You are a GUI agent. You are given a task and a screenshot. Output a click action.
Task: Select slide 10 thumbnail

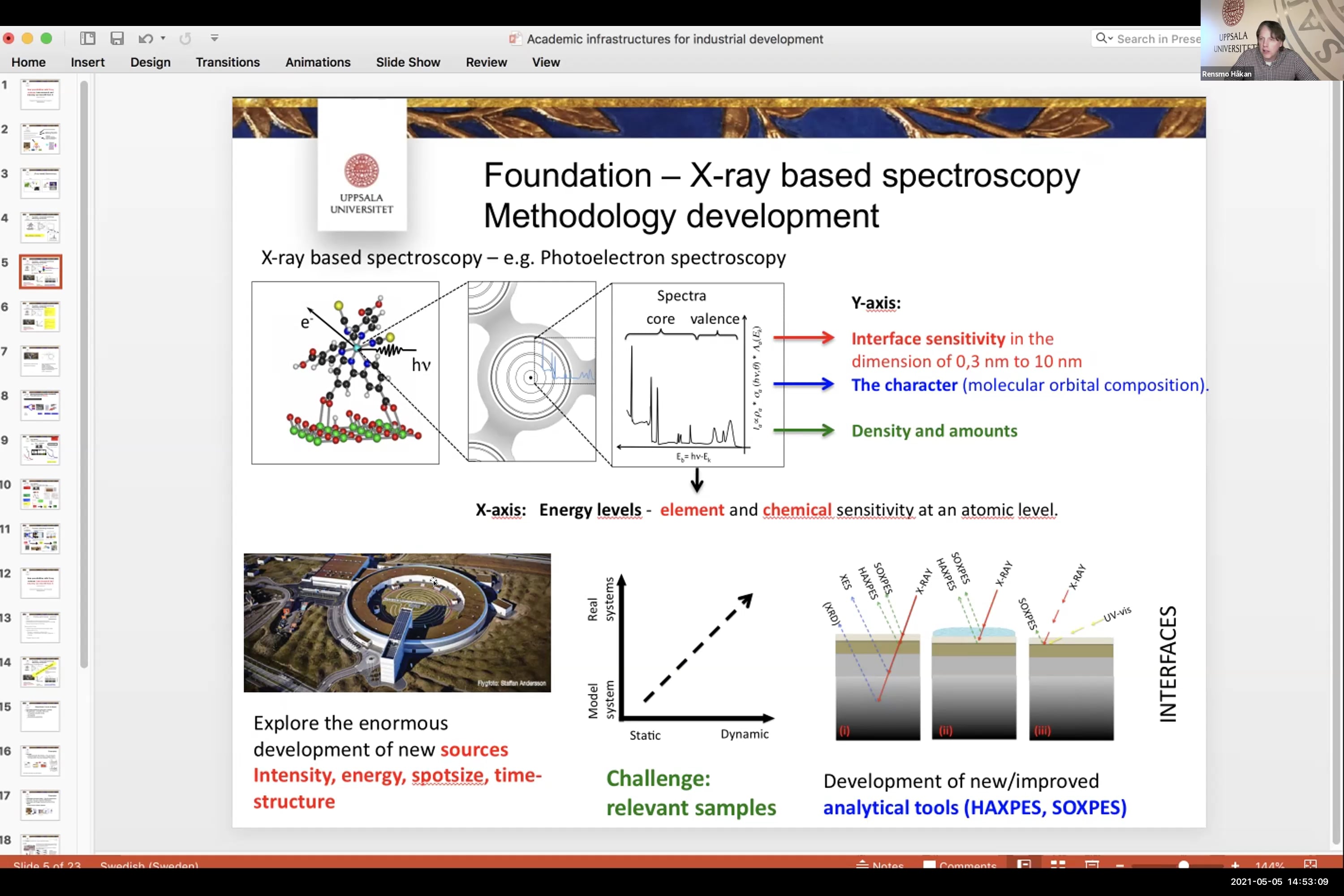(x=40, y=494)
